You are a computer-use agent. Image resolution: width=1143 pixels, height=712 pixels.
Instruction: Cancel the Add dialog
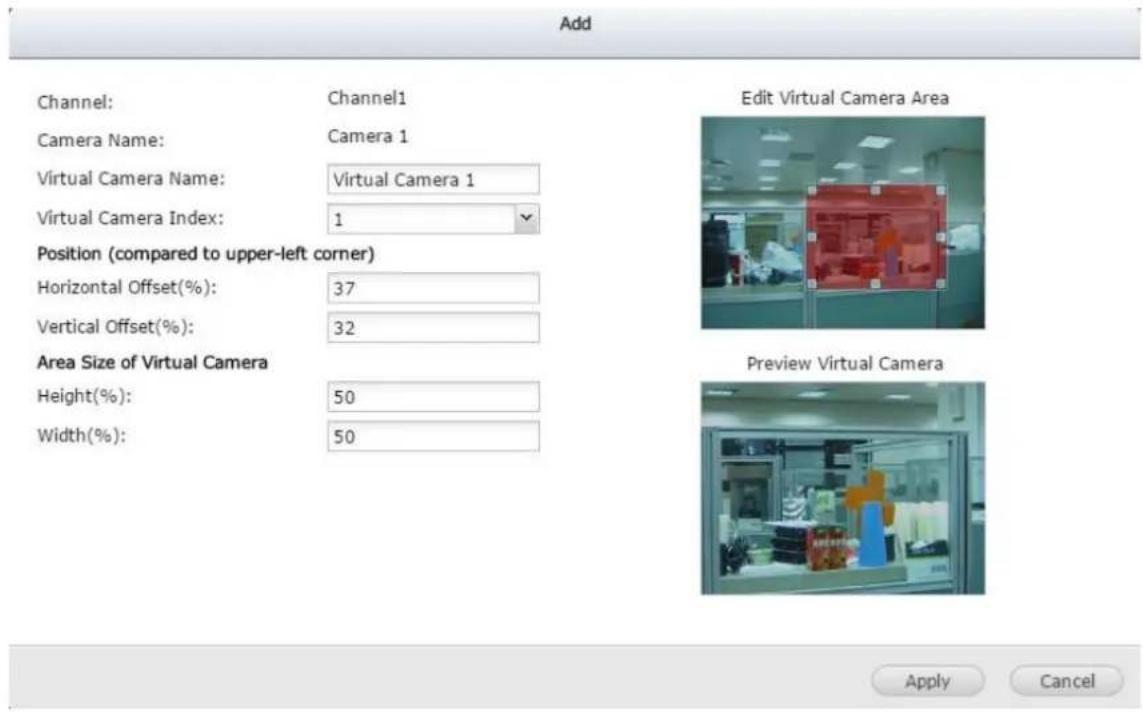(x=1066, y=681)
